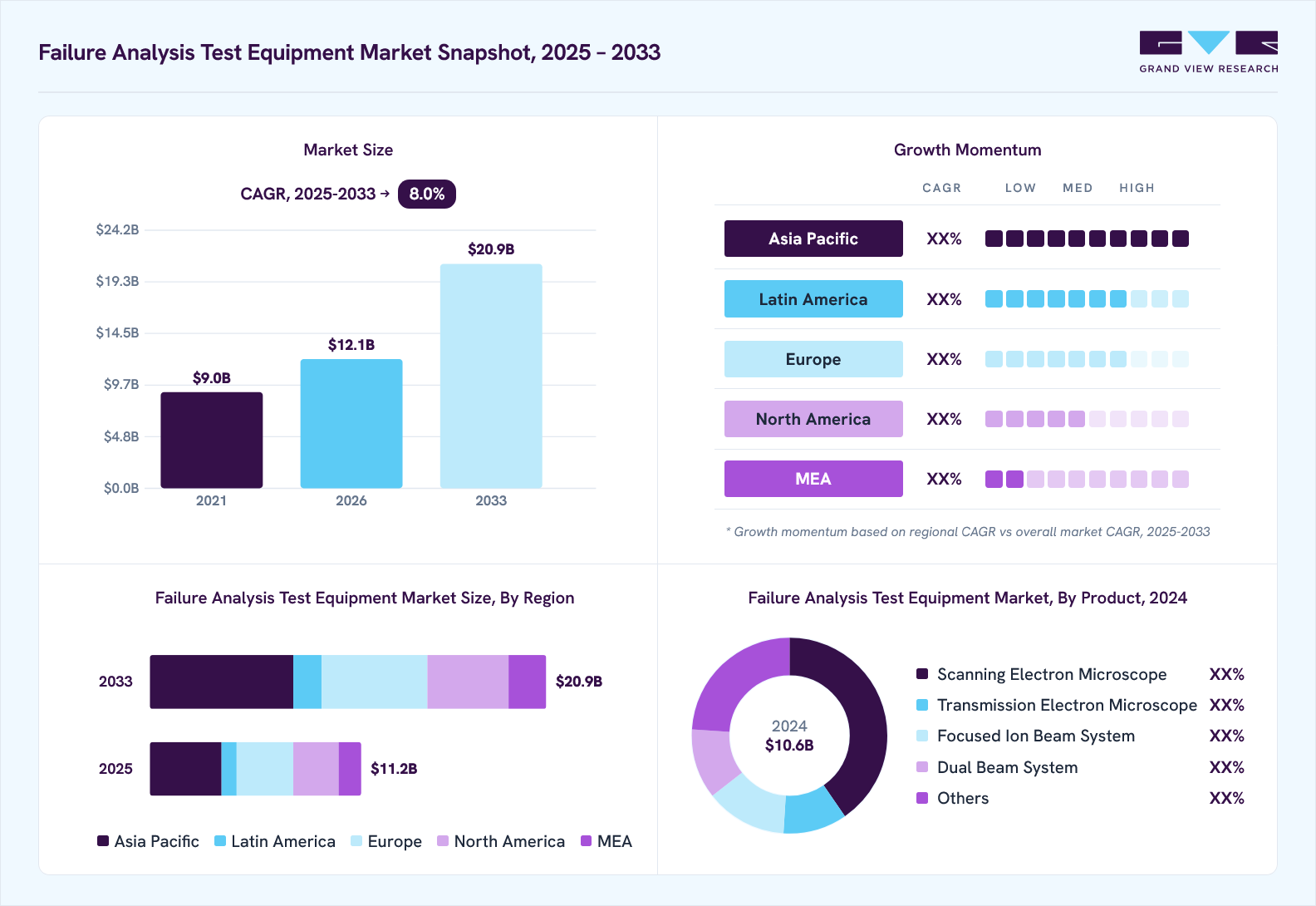Click Asia Pacific legend swatch under region chart
The width and height of the screenshot is (1316, 906).
[x=103, y=841]
